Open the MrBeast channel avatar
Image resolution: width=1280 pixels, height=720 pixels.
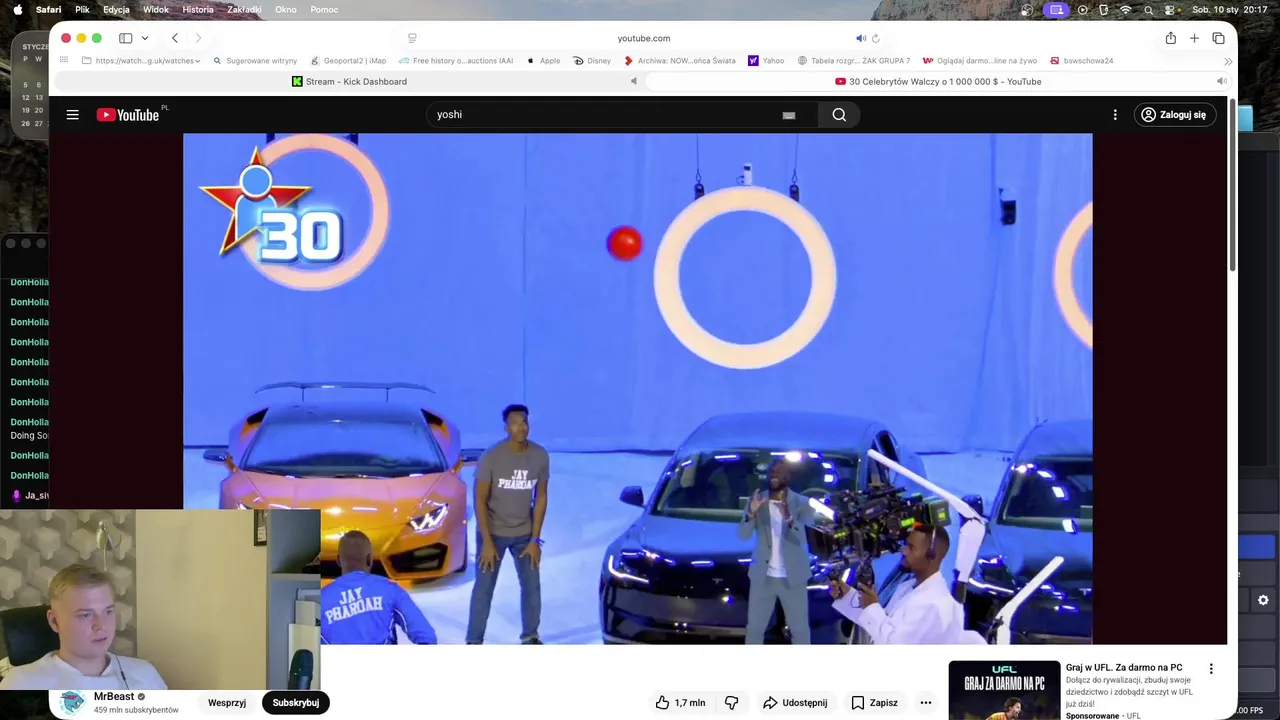72,702
